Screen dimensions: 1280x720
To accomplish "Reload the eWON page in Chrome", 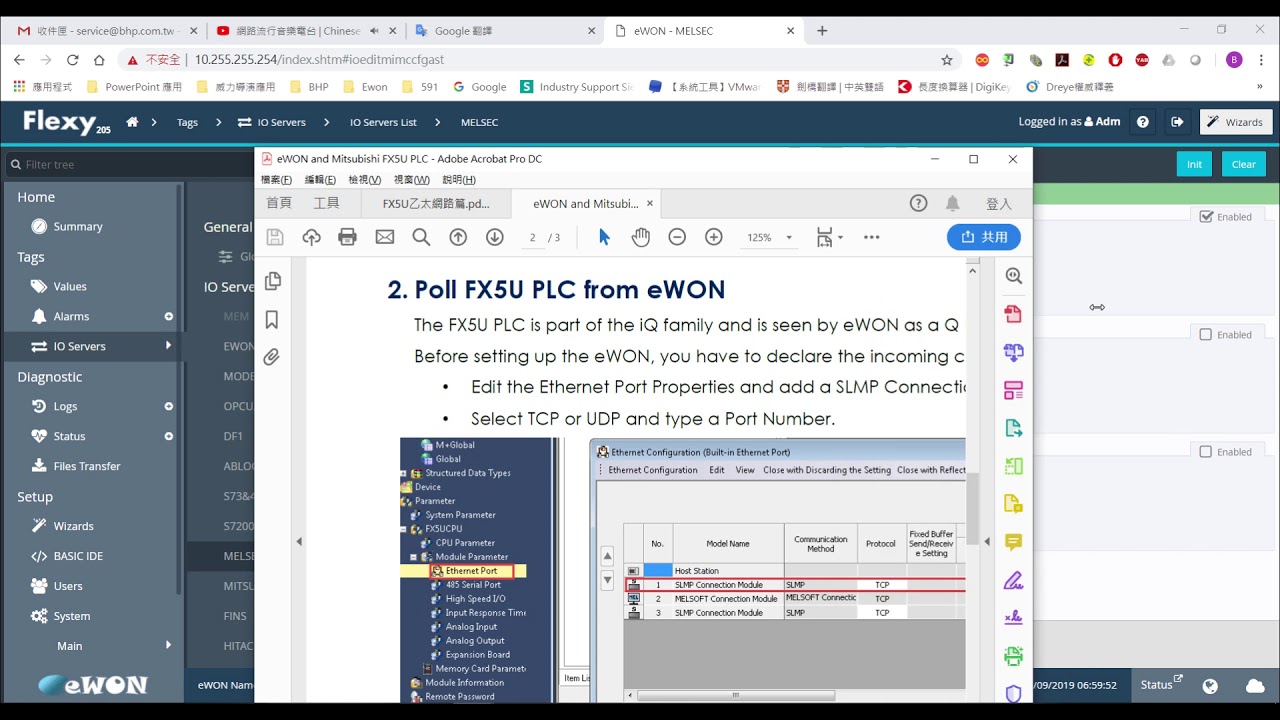I will click(x=73, y=60).
